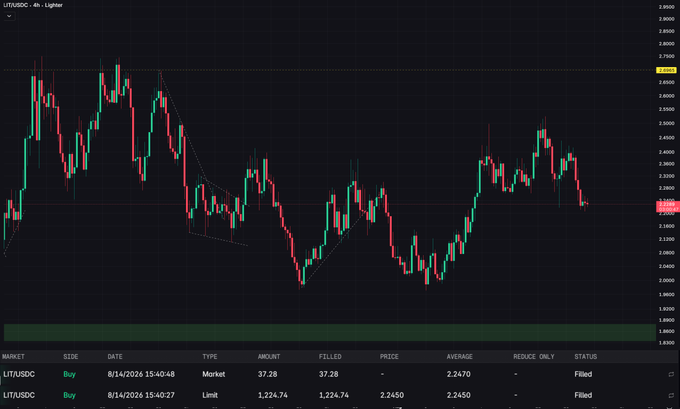Image resolution: width=680 pixels, height=409 pixels.
Task: Click the Market order type cell
Action: pyautogui.click(x=213, y=374)
